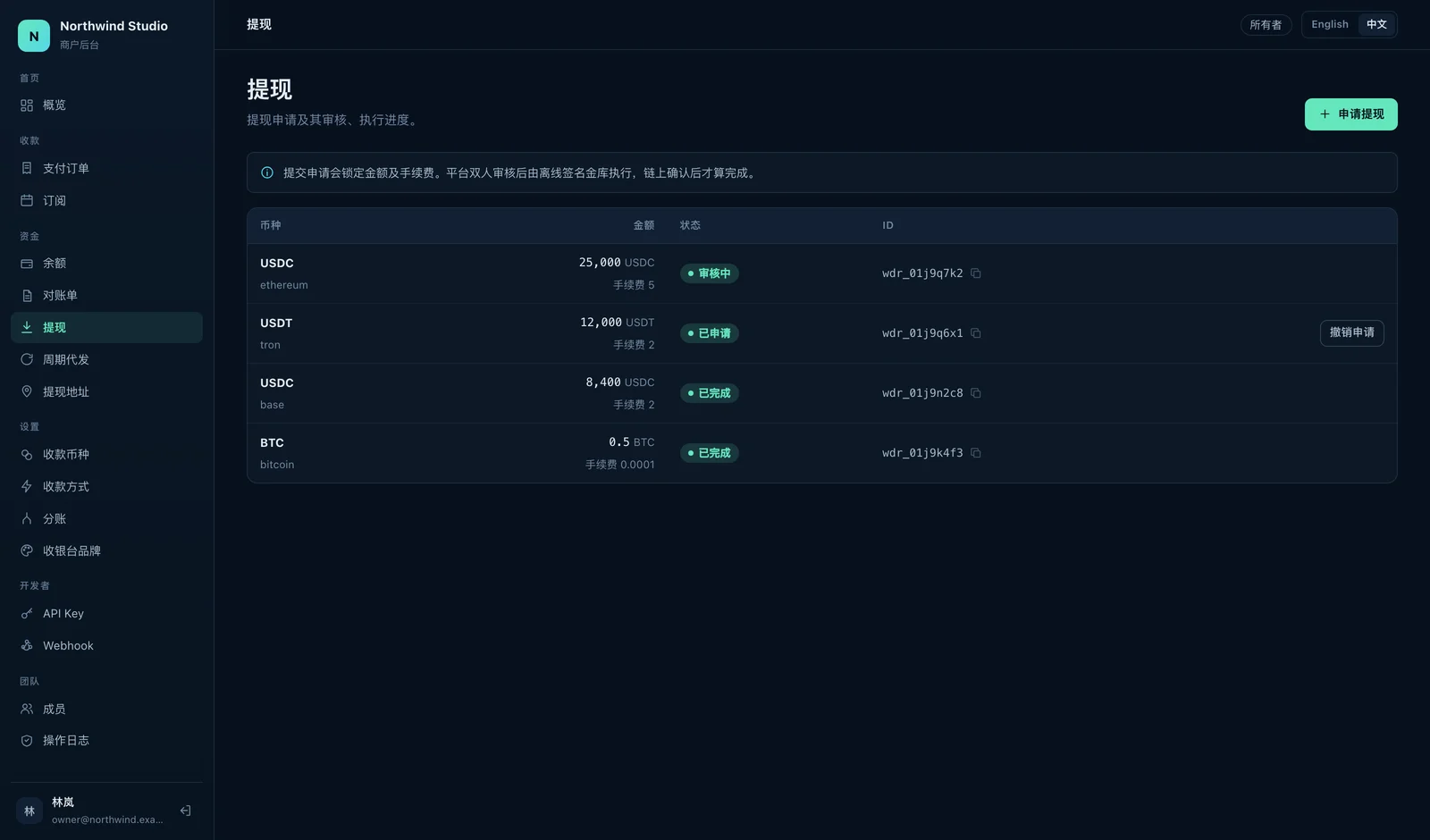Click the 申请提现 button
Image resolution: width=1430 pixels, height=840 pixels.
(1350, 114)
